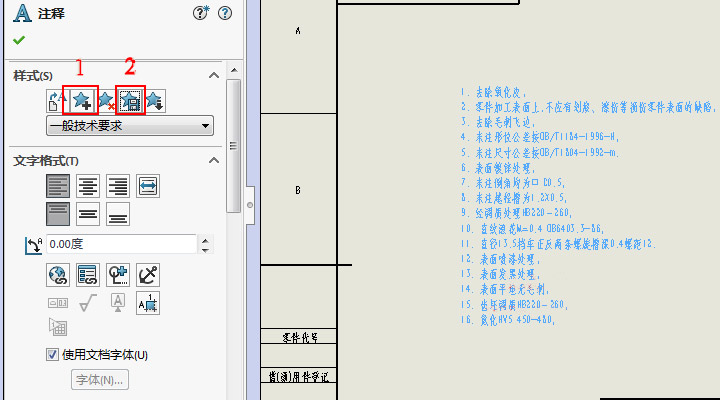
Task: Click the add region icon with A
Action: coord(148,303)
